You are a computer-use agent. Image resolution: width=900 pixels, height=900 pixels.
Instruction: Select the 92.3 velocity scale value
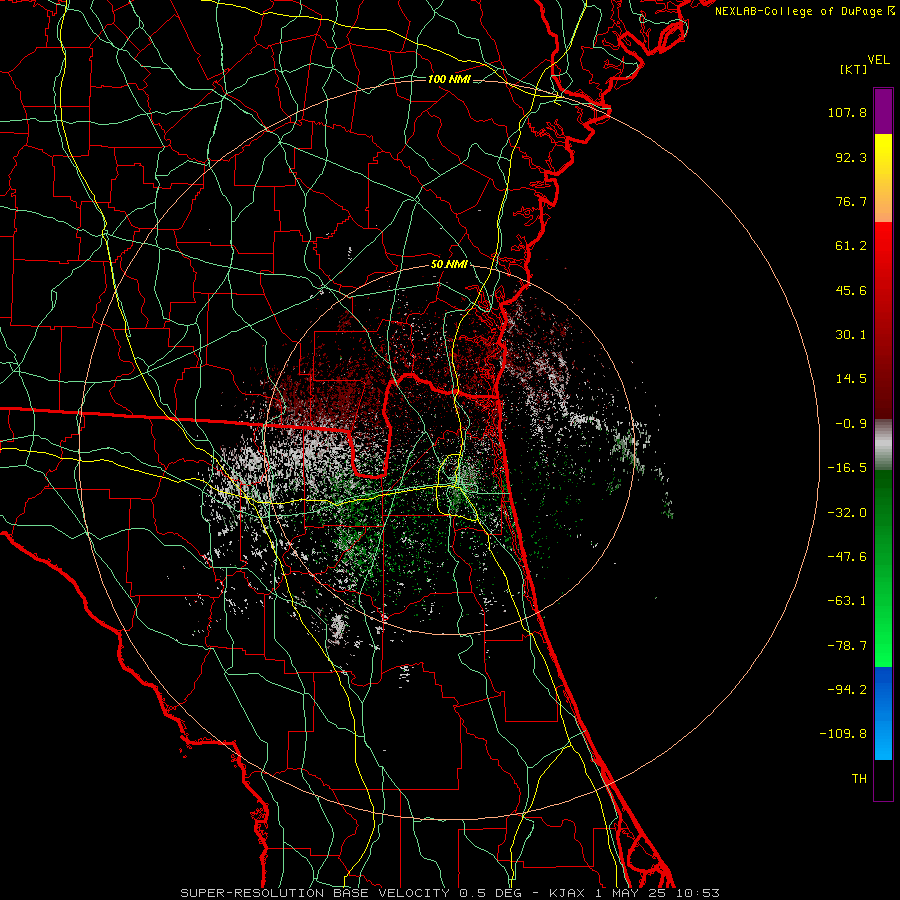[851, 157]
